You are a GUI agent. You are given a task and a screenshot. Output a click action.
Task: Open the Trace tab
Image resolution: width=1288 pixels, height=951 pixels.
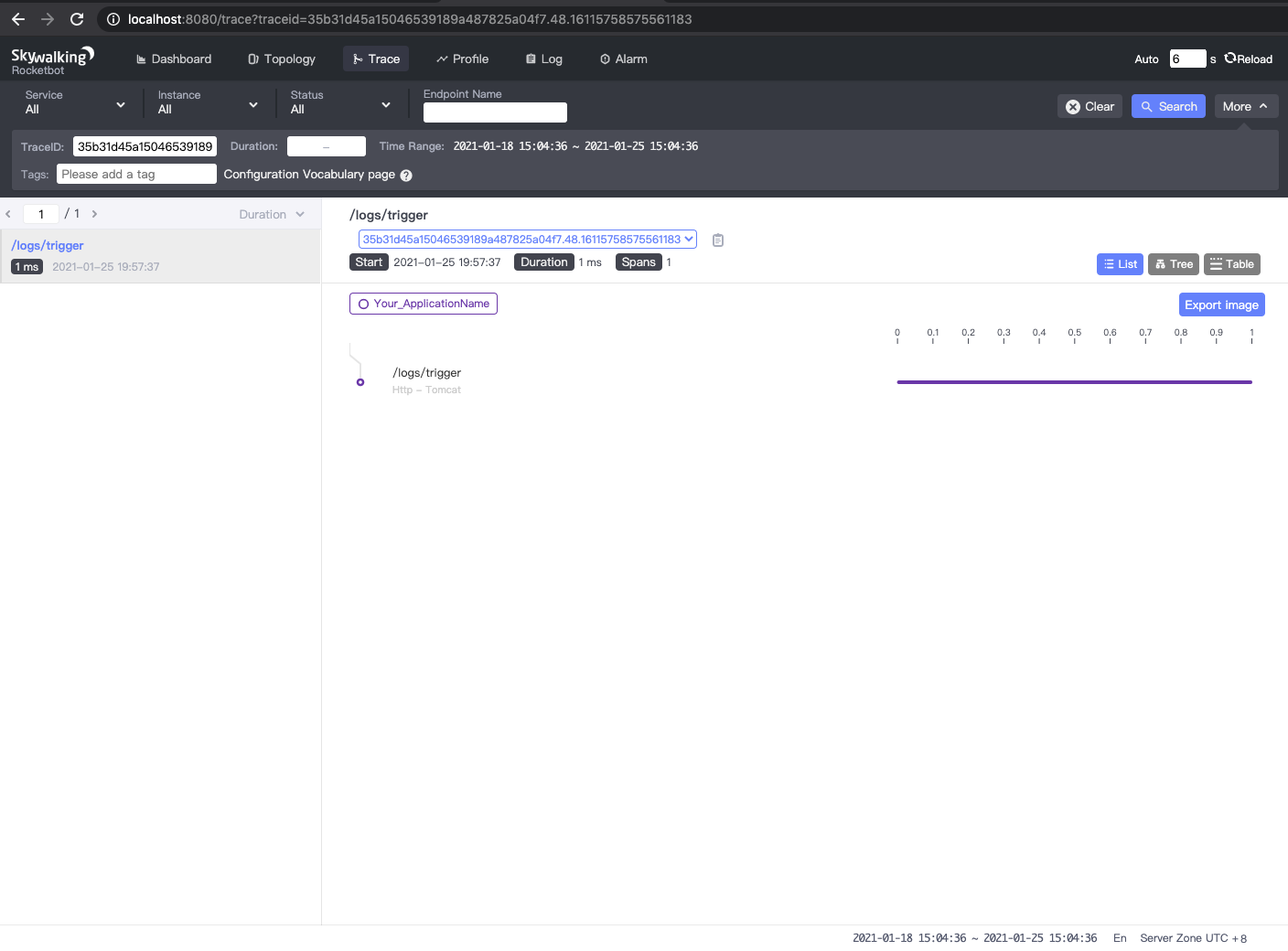tap(376, 59)
